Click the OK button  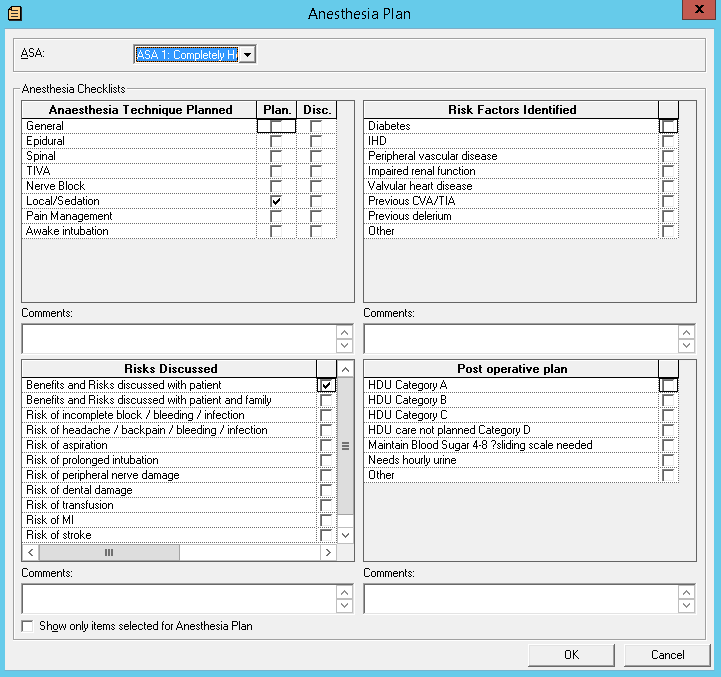pyautogui.click(x=571, y=655)
